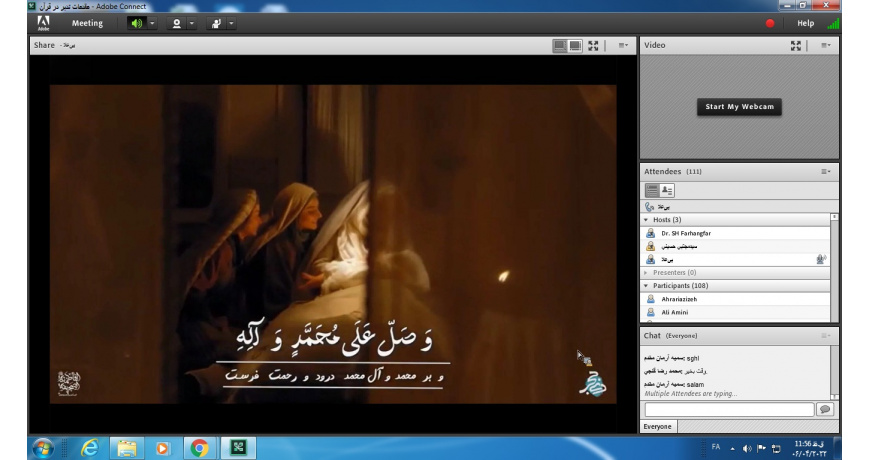Click the system tray volume icon
Viewport: 870px width, 460px height.
click(x=747, y=448)
